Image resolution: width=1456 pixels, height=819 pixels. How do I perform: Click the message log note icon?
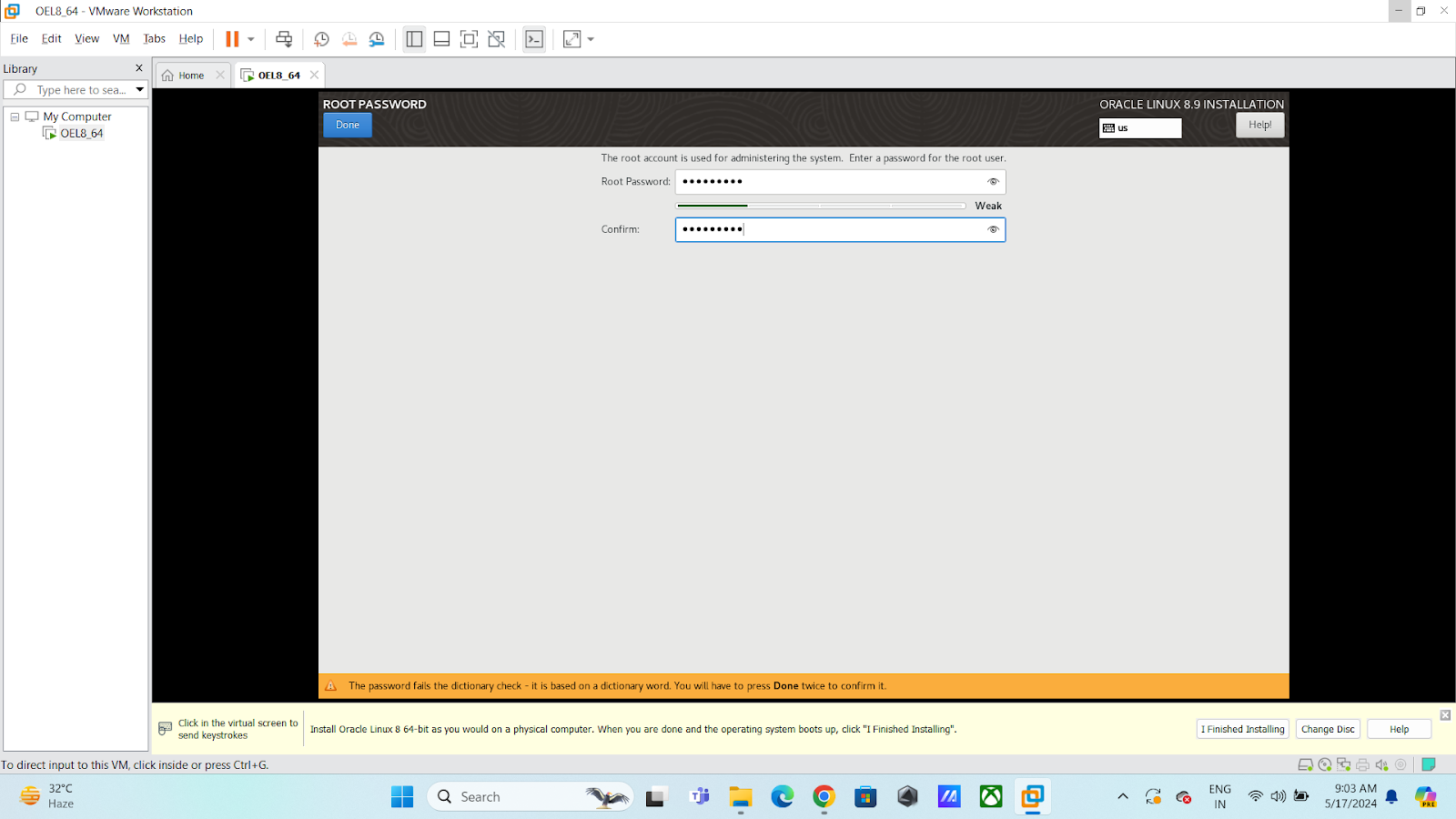click(1429, 765)
